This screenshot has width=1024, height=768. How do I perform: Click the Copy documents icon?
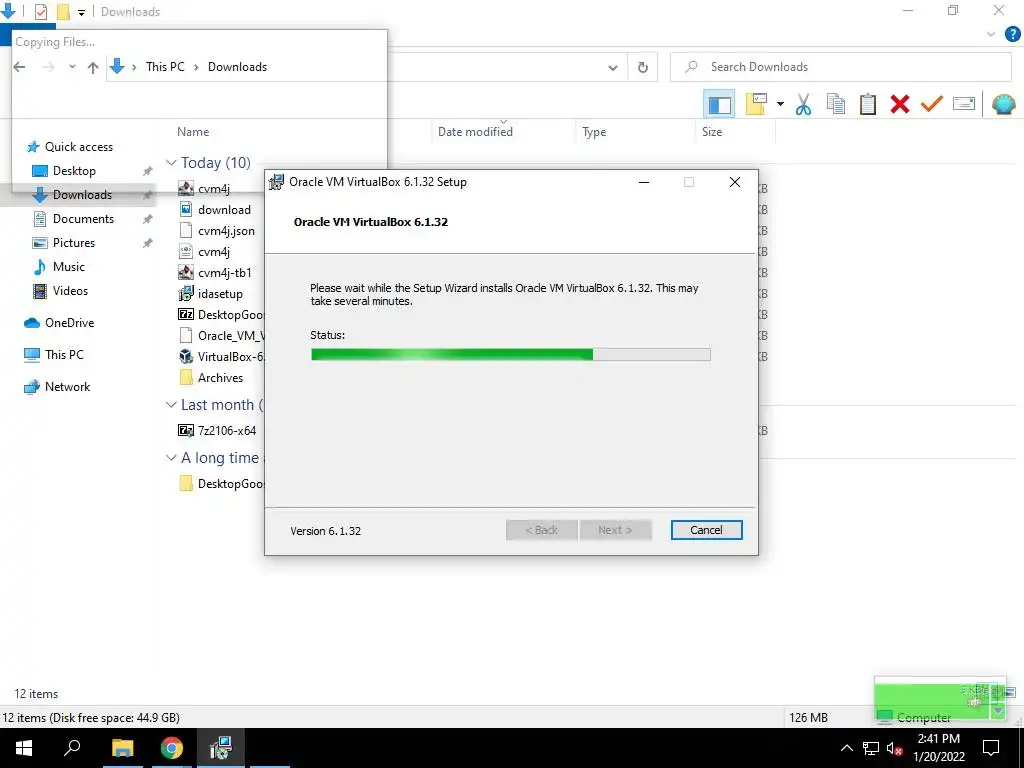pos(836,104)
